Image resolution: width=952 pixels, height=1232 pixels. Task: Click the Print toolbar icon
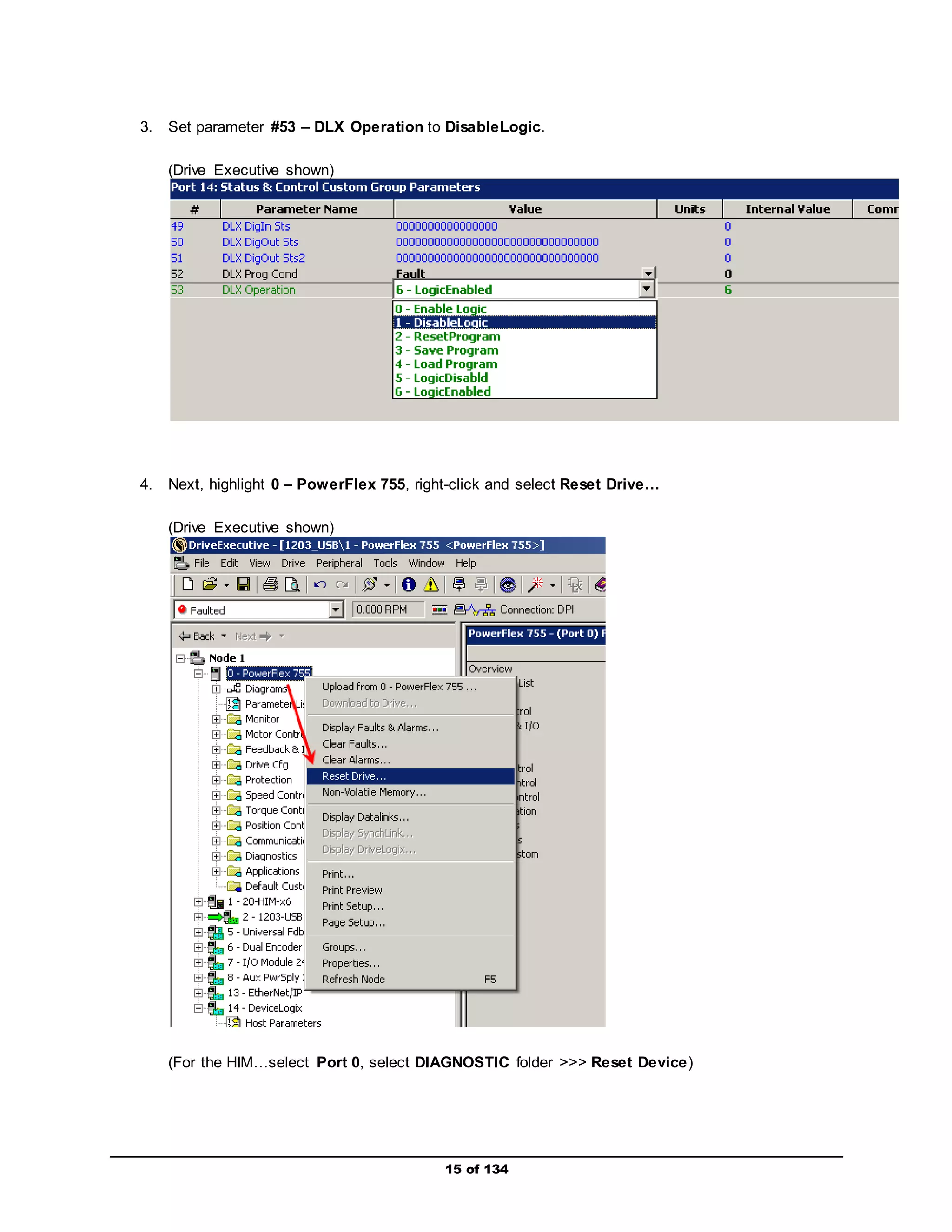[x=271, y=585]
